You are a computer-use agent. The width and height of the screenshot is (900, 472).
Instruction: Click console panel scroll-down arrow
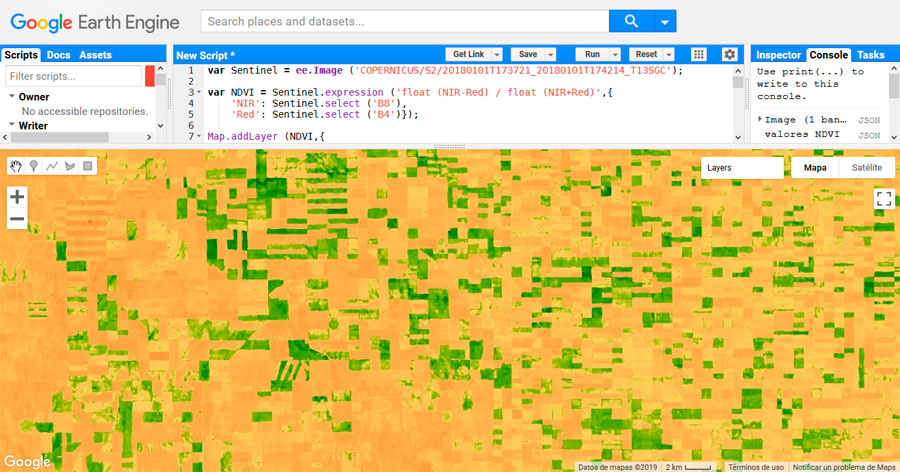[894, 137]
